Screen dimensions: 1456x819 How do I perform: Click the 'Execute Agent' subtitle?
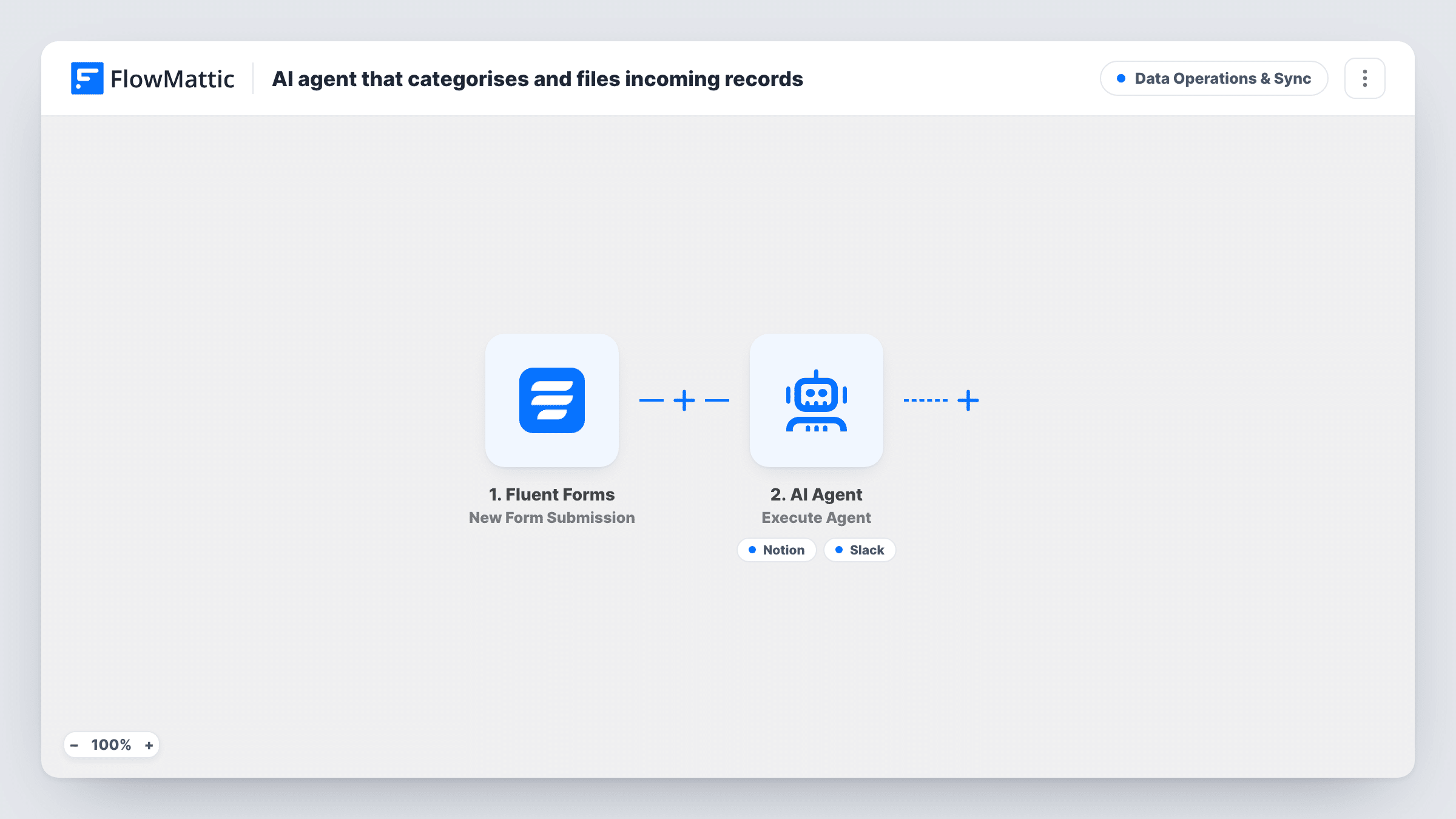816,517
